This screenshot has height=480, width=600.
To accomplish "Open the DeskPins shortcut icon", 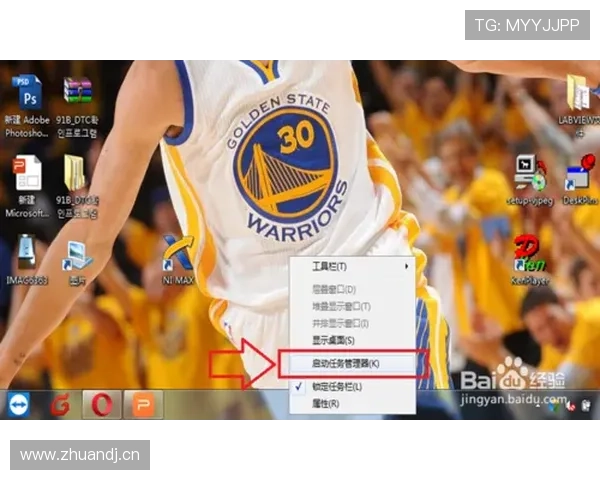I will click(580, 173).
